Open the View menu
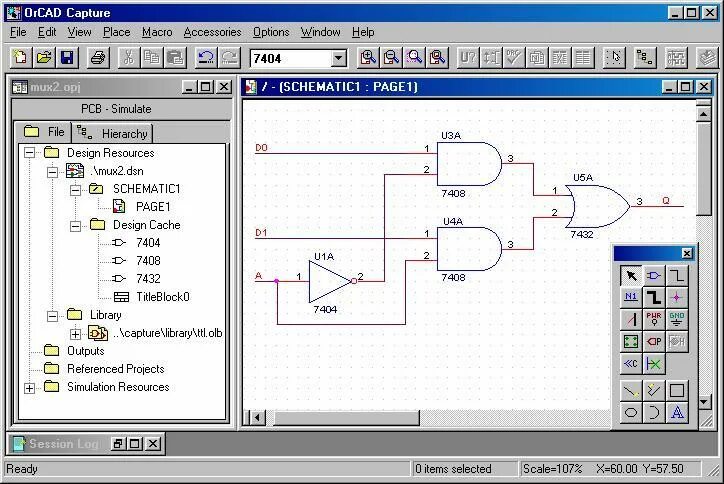Image resolution: width=724 pixels, height=484 pixels. [79, 32]
